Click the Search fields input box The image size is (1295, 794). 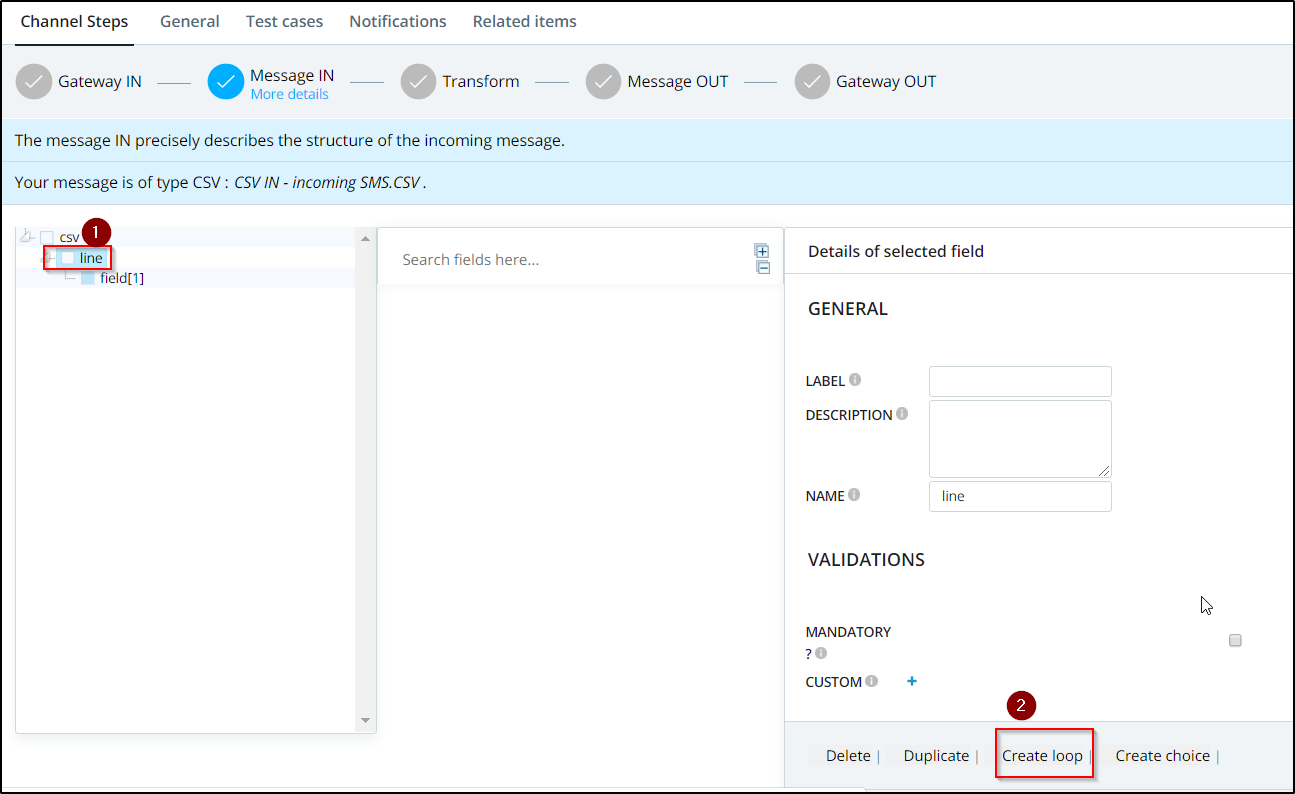(565, 259)
